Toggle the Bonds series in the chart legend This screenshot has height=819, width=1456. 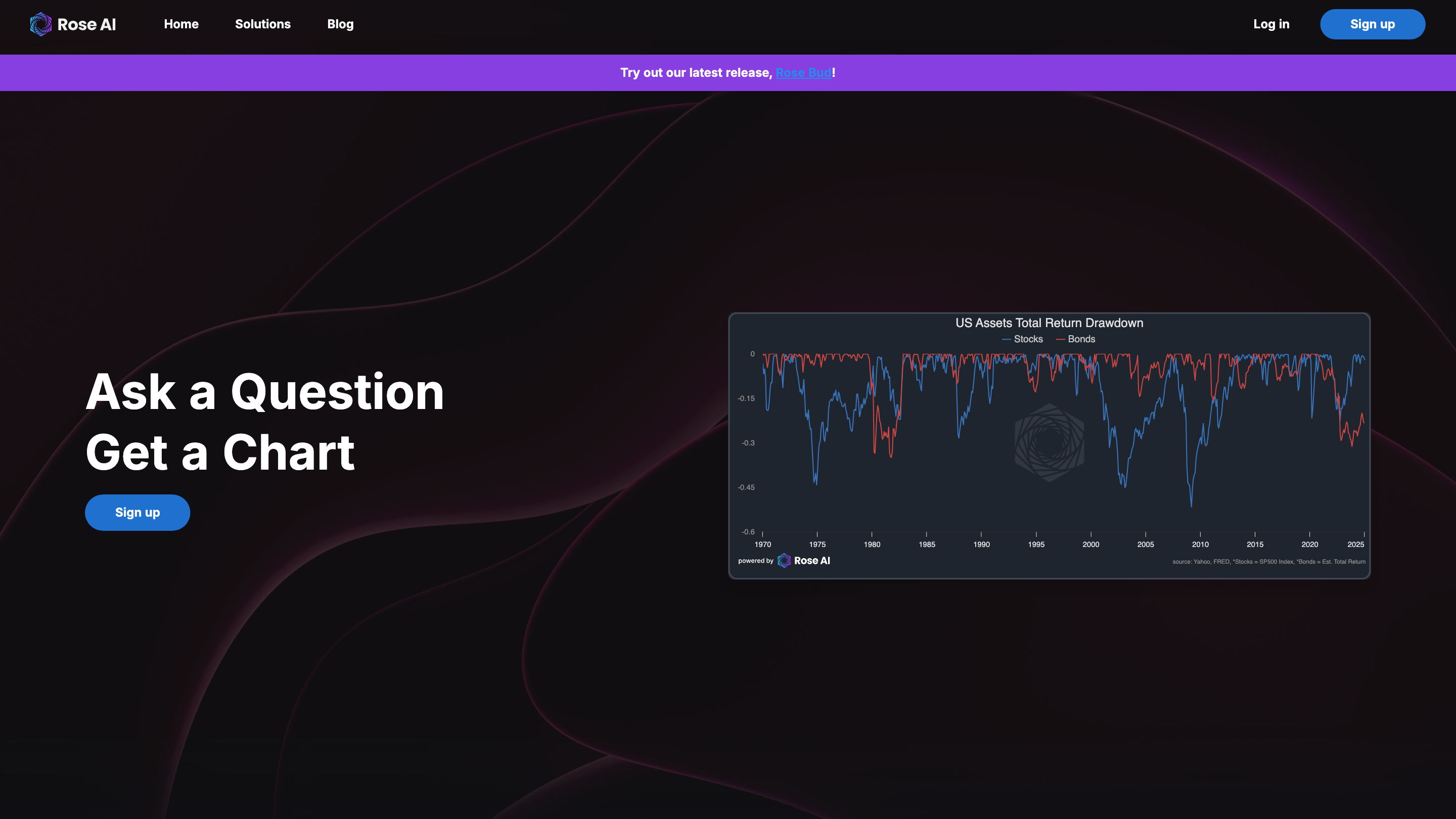coord(1076,339)
